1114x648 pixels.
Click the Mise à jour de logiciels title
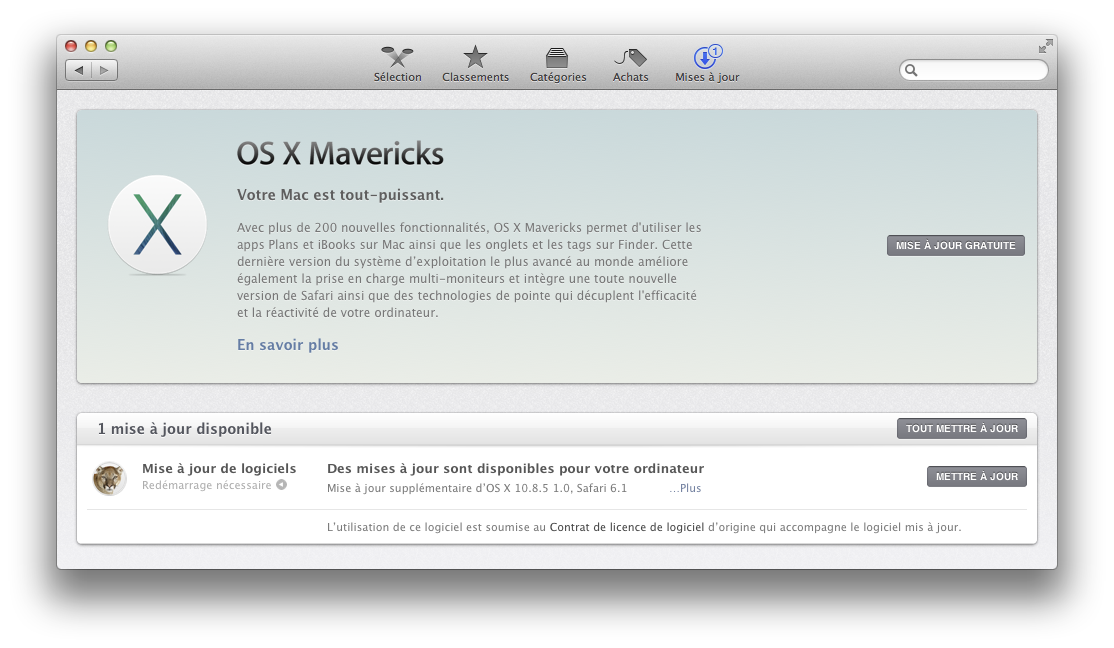point(219,468)
